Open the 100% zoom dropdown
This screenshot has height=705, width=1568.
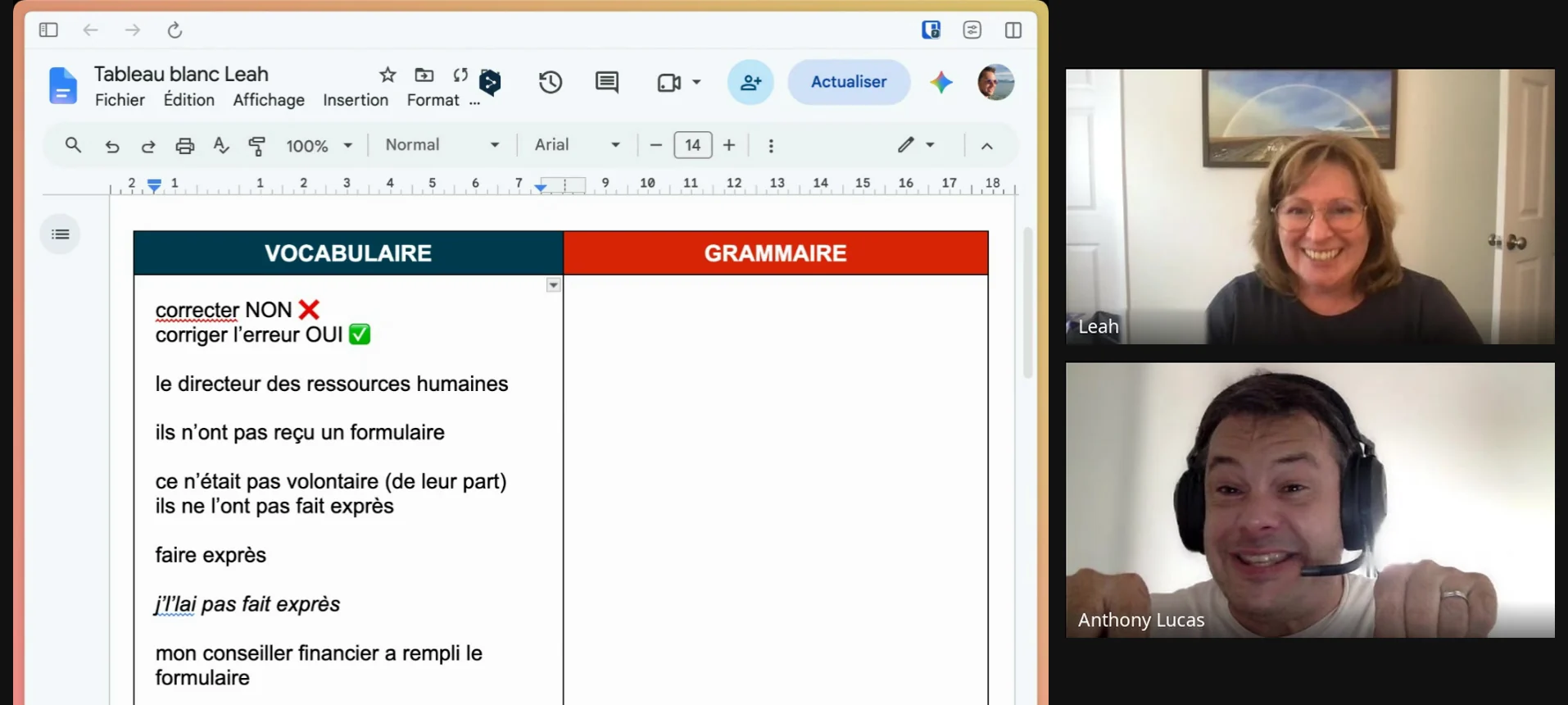click(x=319, y=146)
